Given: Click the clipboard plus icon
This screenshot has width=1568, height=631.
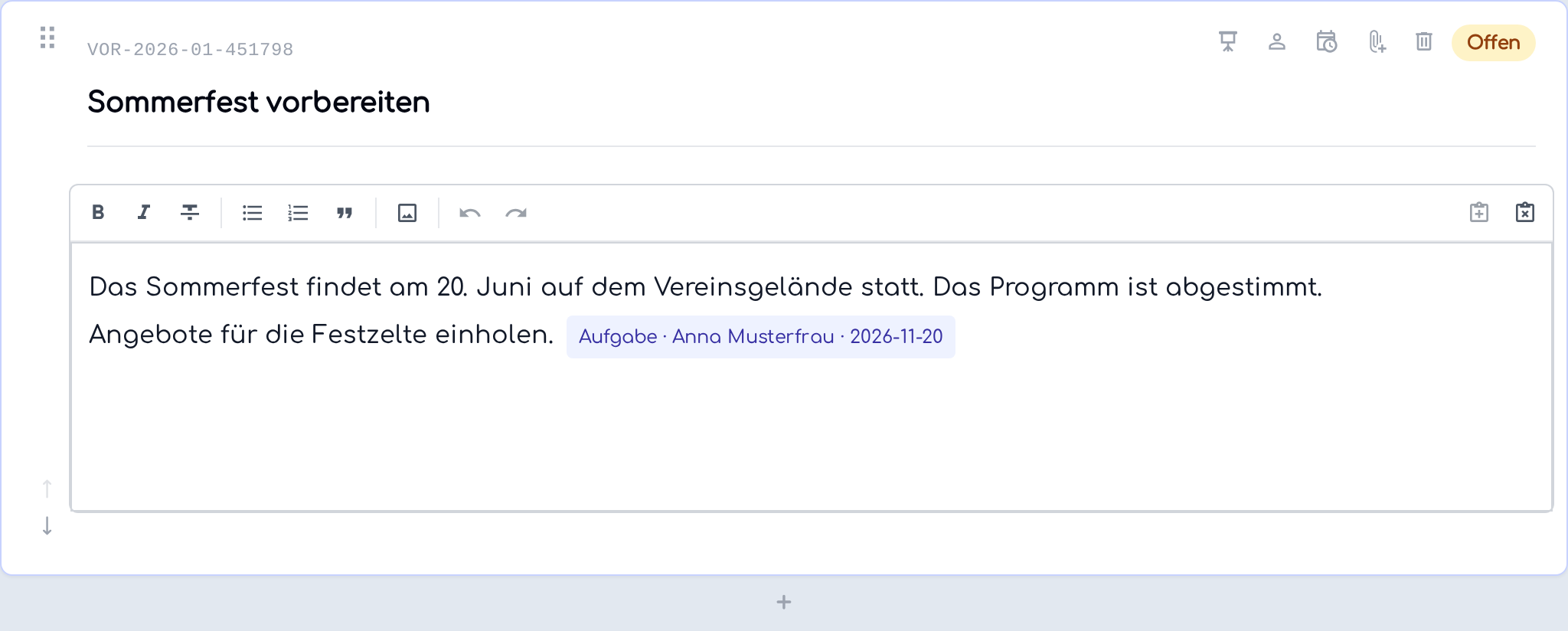Looking at the screenshot, I should (x=1479, y=212).
